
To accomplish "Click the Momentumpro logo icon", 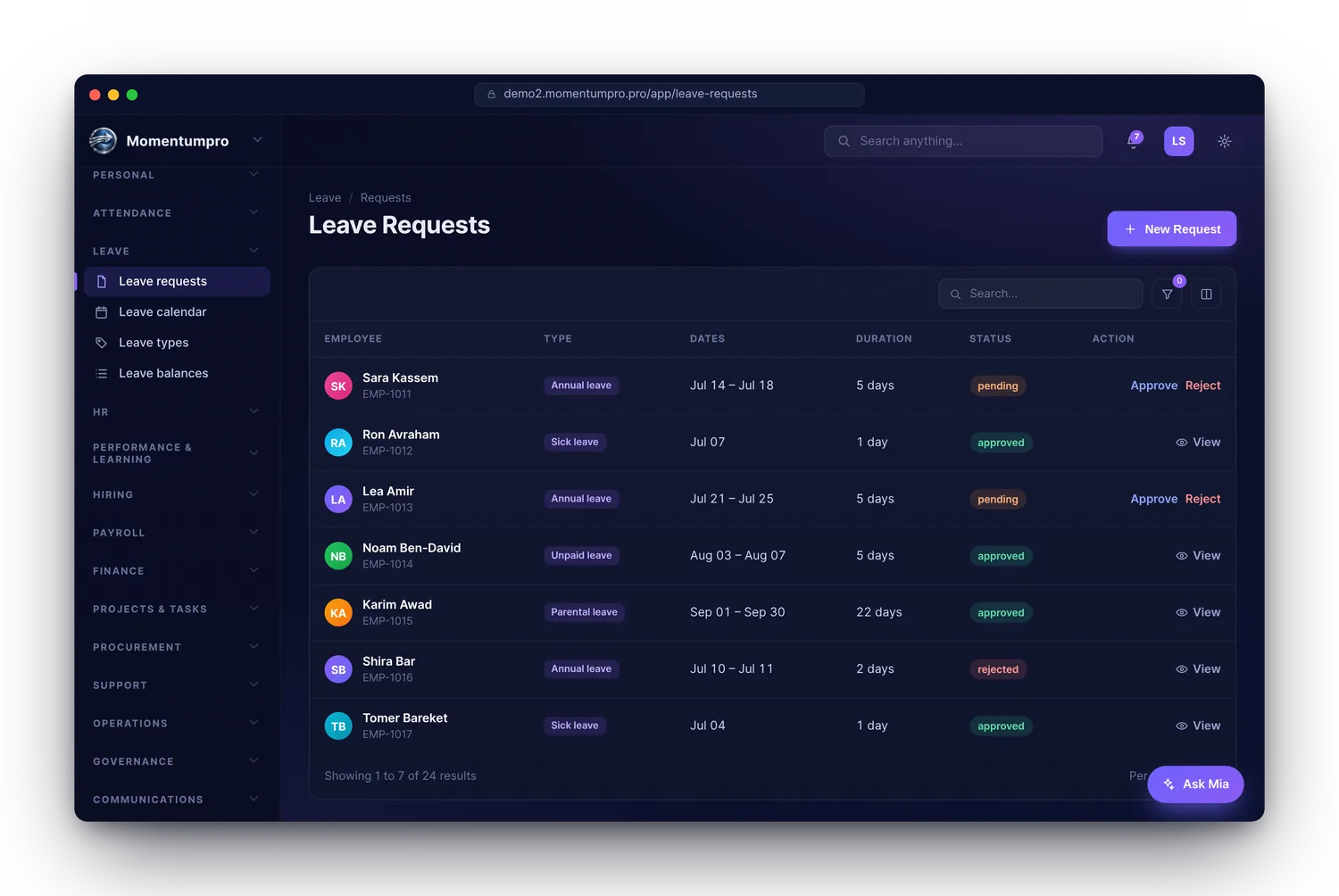I will pos(104,140).
